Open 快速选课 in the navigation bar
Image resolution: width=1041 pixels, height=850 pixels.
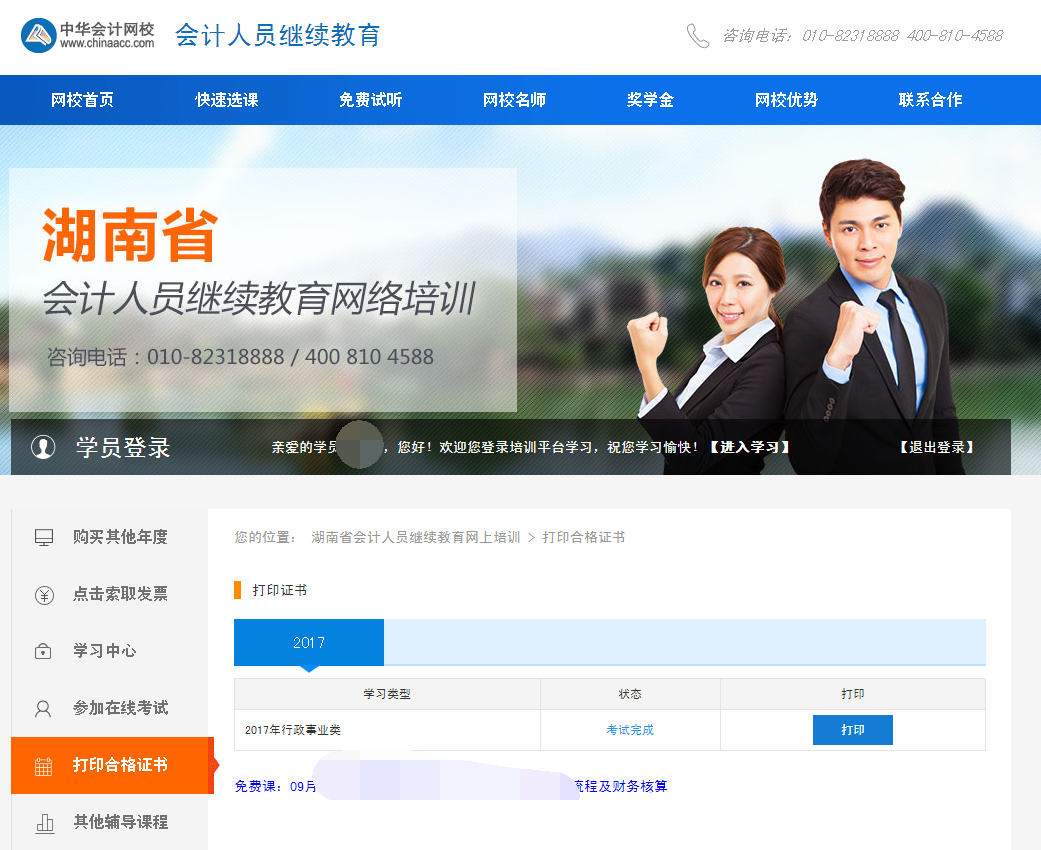pos(227,100)
